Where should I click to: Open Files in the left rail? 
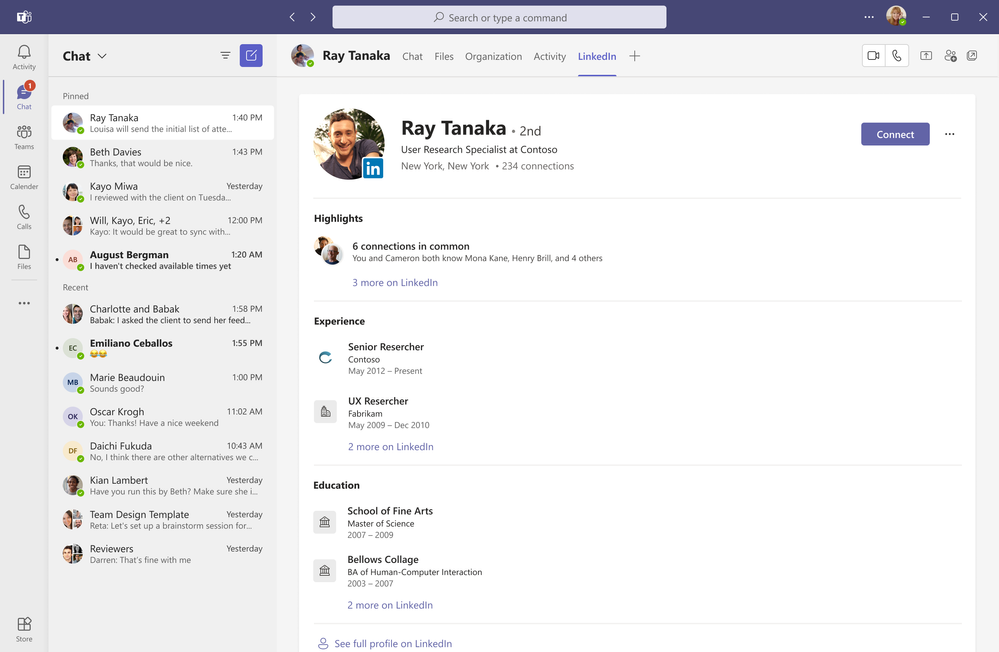24,257
